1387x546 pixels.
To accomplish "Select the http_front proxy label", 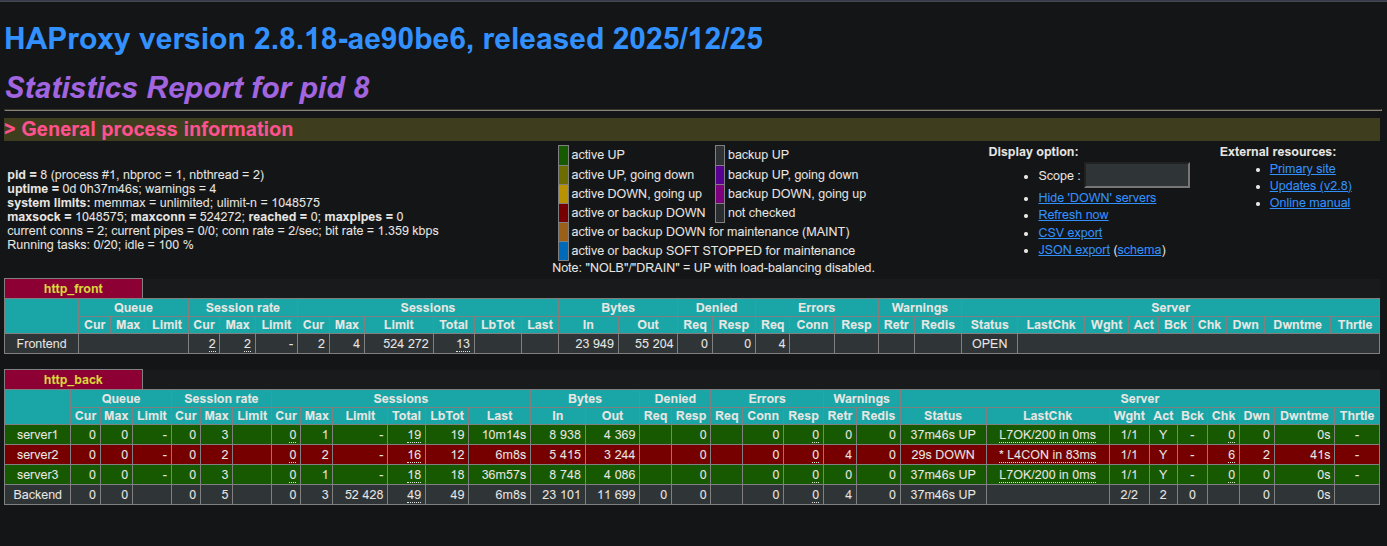I will (x=73, y=289).
